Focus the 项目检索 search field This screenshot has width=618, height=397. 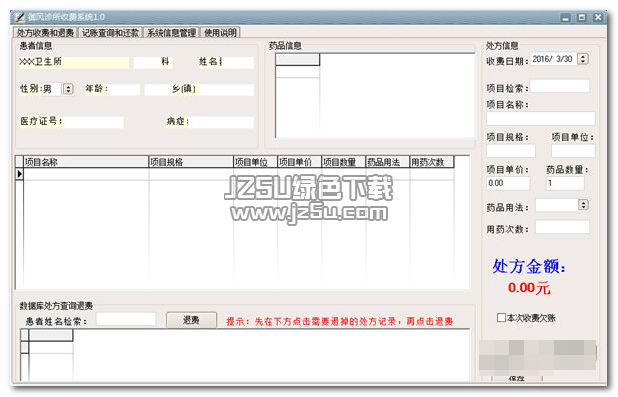560,86
